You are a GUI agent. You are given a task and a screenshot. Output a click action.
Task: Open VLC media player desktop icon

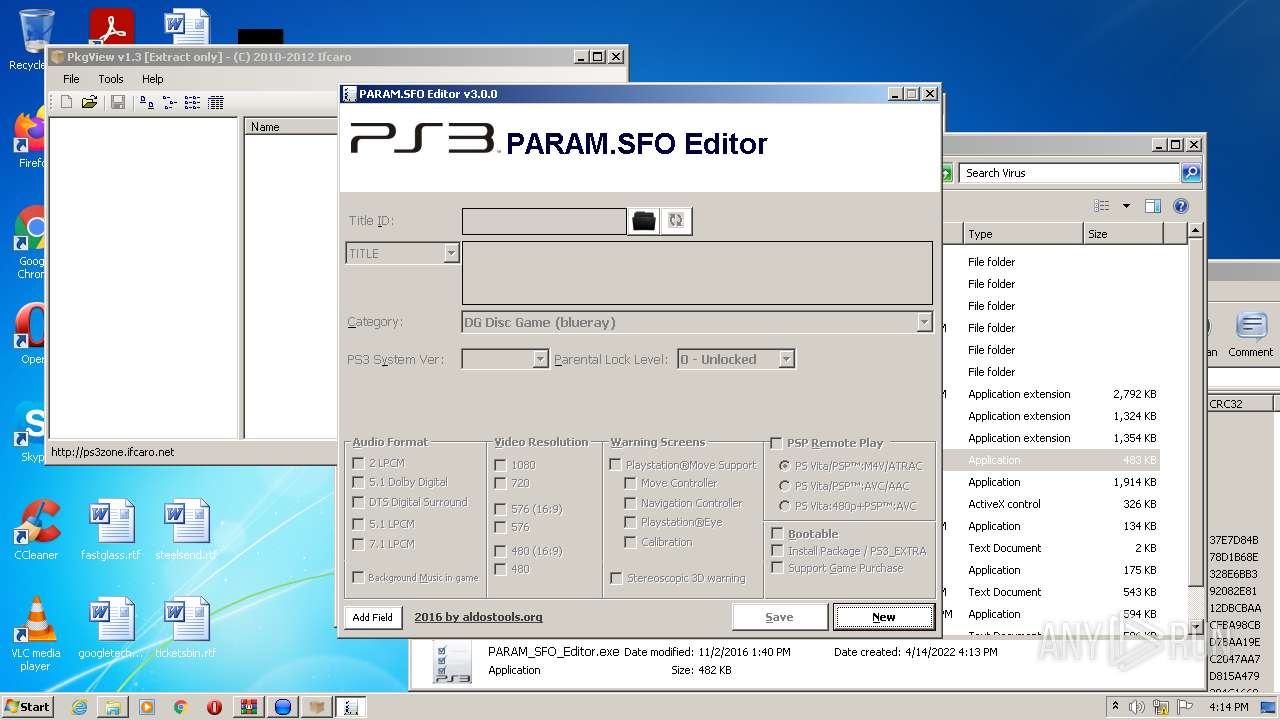36,634
